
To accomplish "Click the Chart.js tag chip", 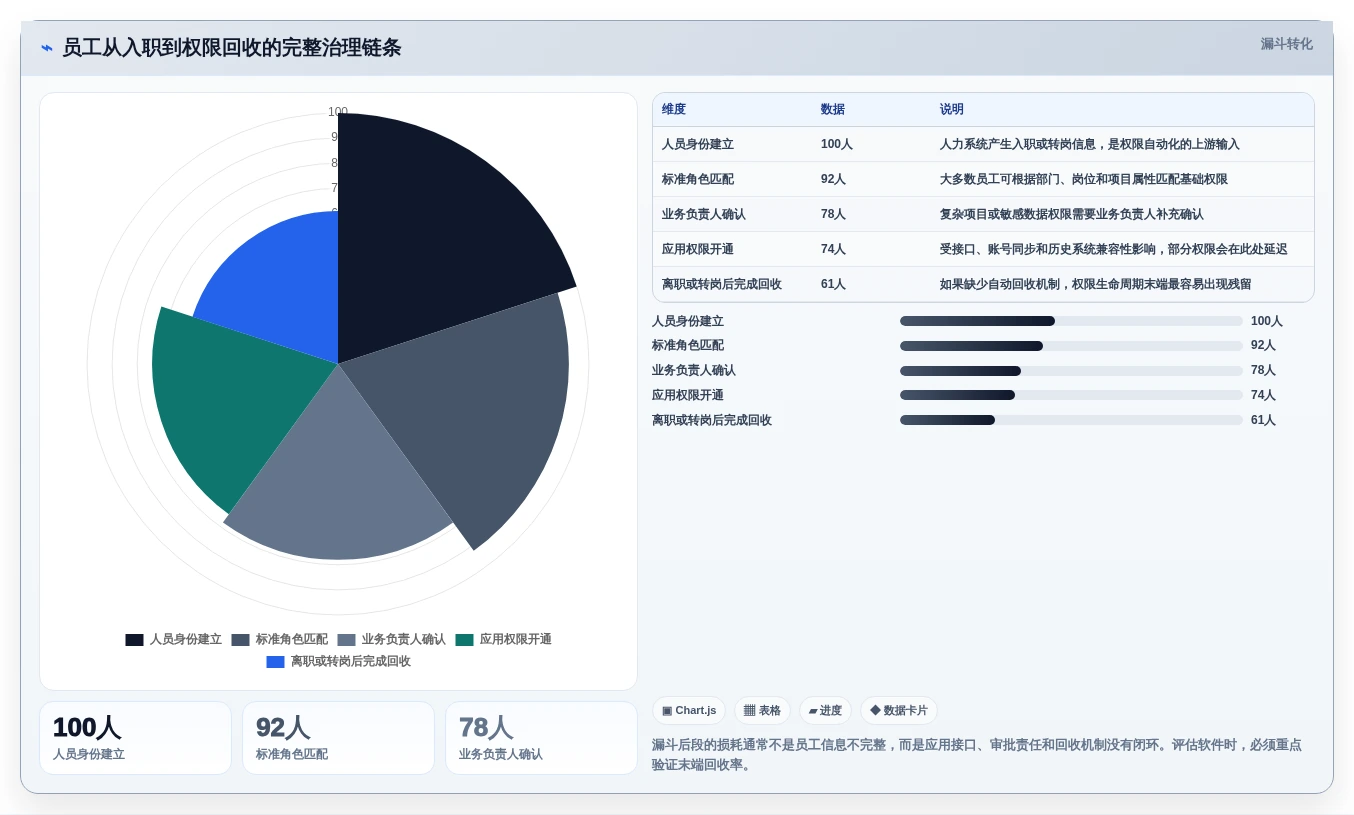I will click(689, 710).
